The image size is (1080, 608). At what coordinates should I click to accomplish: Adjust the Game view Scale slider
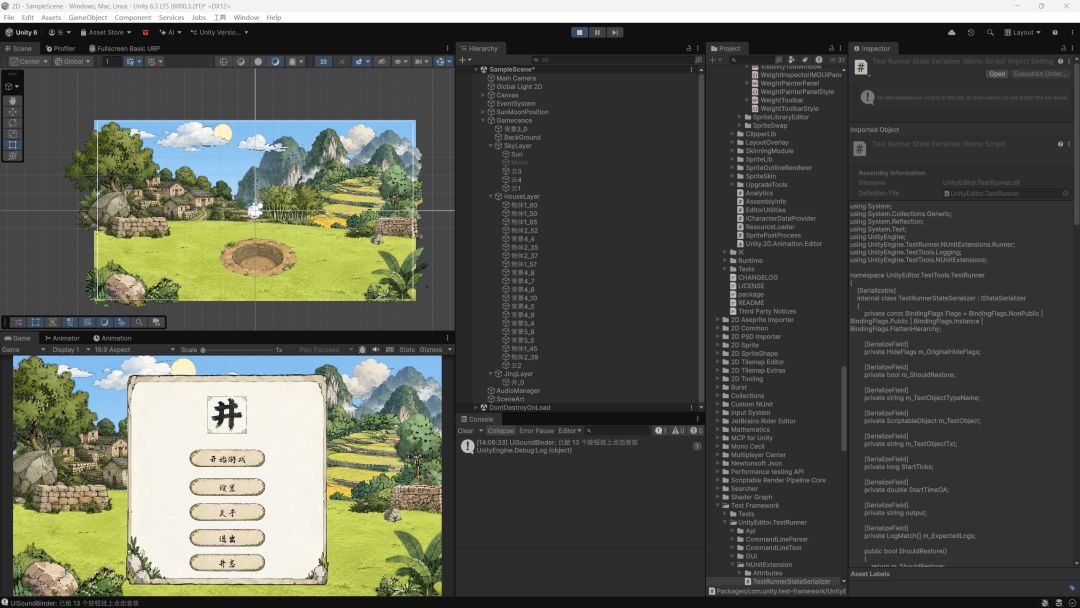tap(238, 350)
